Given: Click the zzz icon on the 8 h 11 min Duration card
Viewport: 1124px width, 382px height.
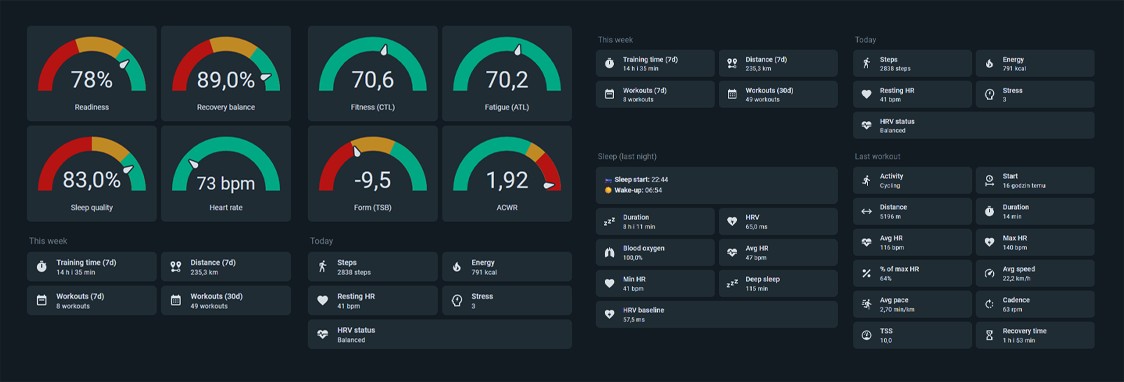Looking at the screenshot, I should click(x=609, y=221).
